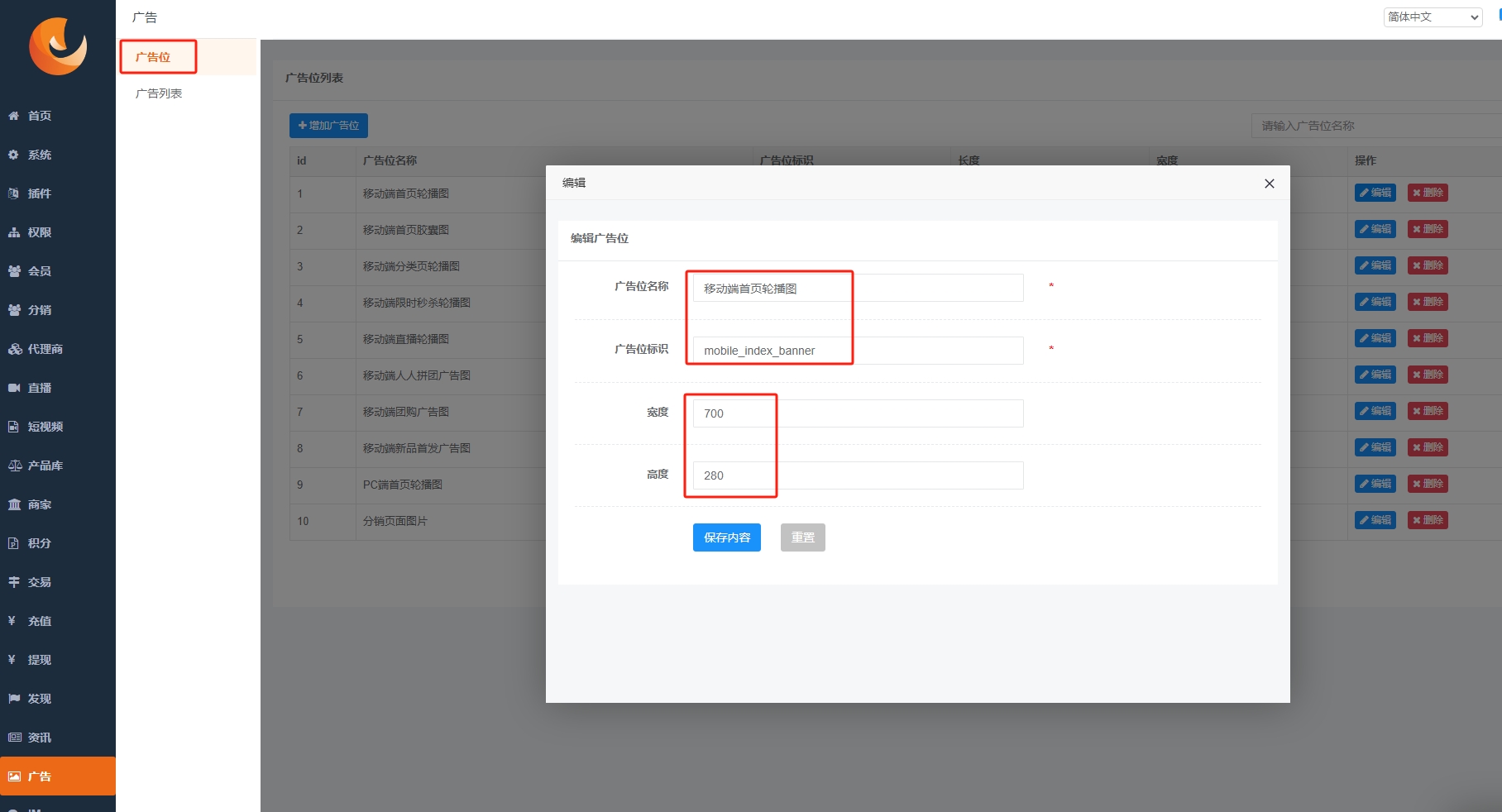
Task: Open the 代理商 agents sidebar item
Action: pyautogui.click(x=58, y=349)
